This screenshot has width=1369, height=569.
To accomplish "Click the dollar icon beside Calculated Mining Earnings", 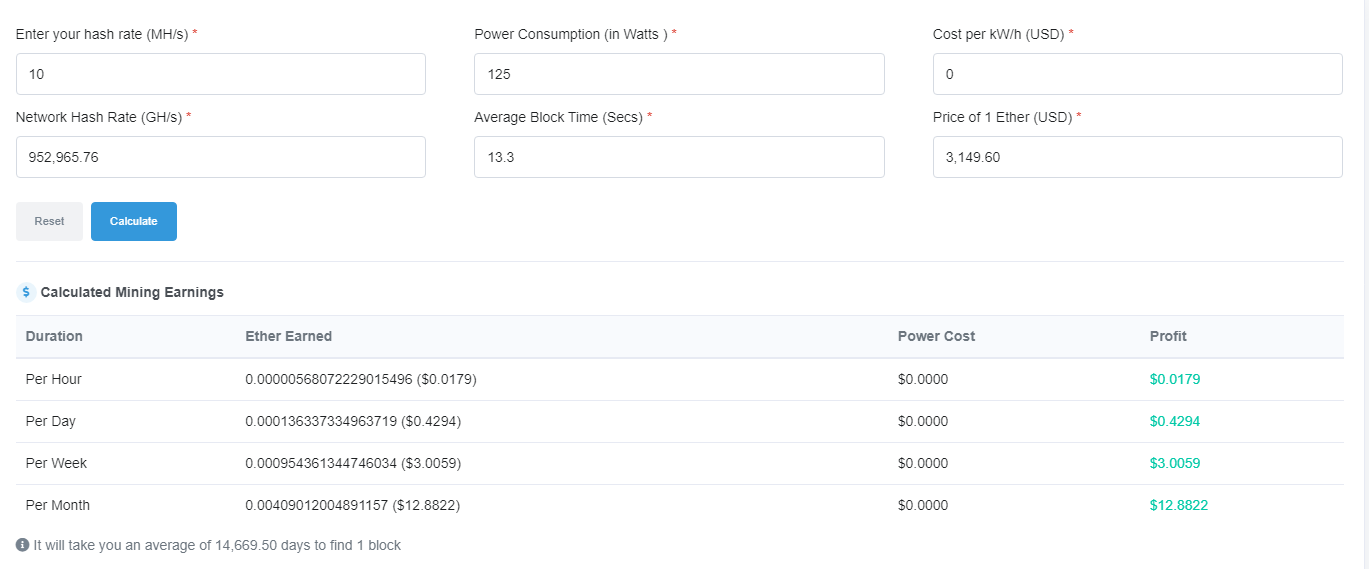I will [26, 292].
